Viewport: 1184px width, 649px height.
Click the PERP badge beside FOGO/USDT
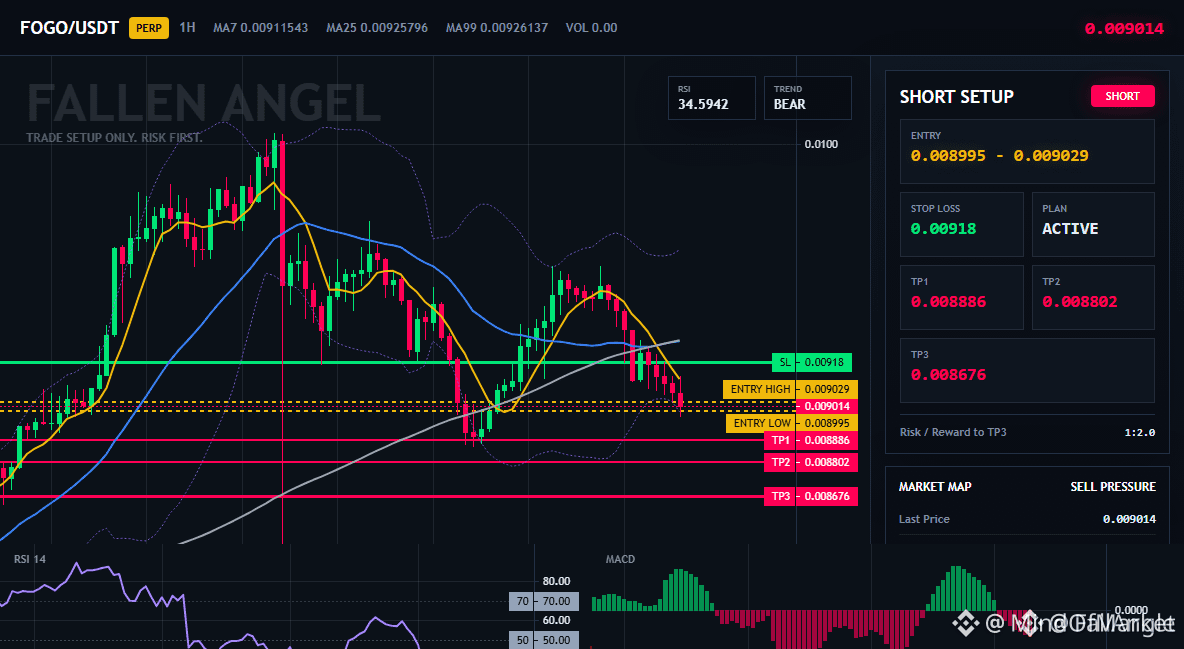click(x=149, y=28)
